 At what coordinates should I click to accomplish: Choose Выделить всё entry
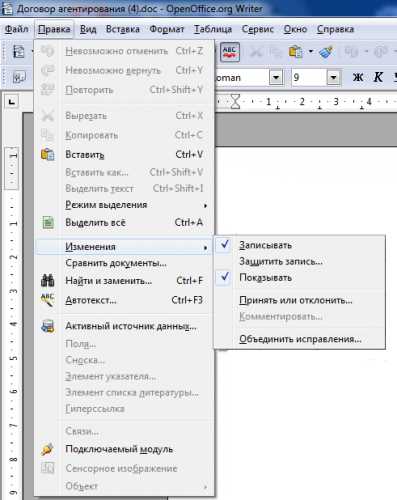click(124, 222)
